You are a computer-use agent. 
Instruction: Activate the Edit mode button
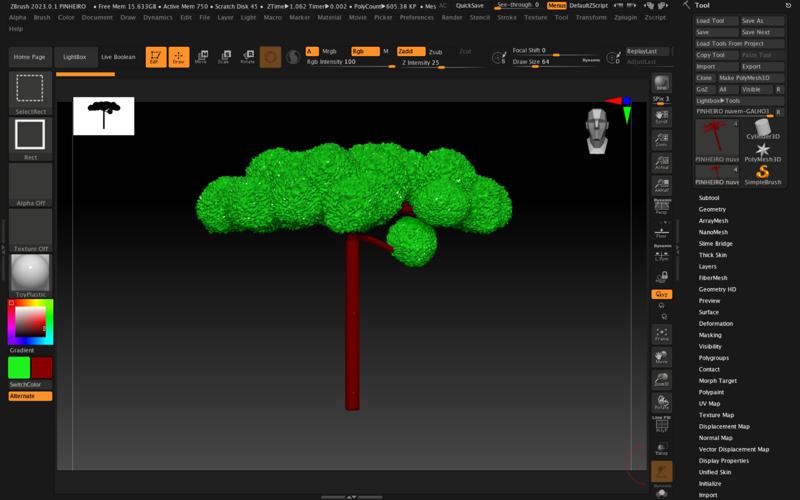pyautogui.click(x=155, y=57)
